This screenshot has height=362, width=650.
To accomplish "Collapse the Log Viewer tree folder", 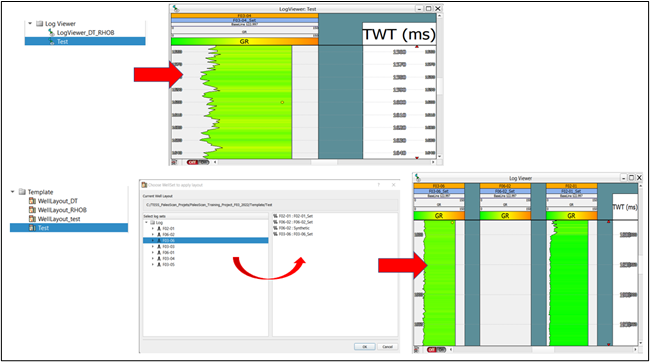I will click(x=30, y=24).
